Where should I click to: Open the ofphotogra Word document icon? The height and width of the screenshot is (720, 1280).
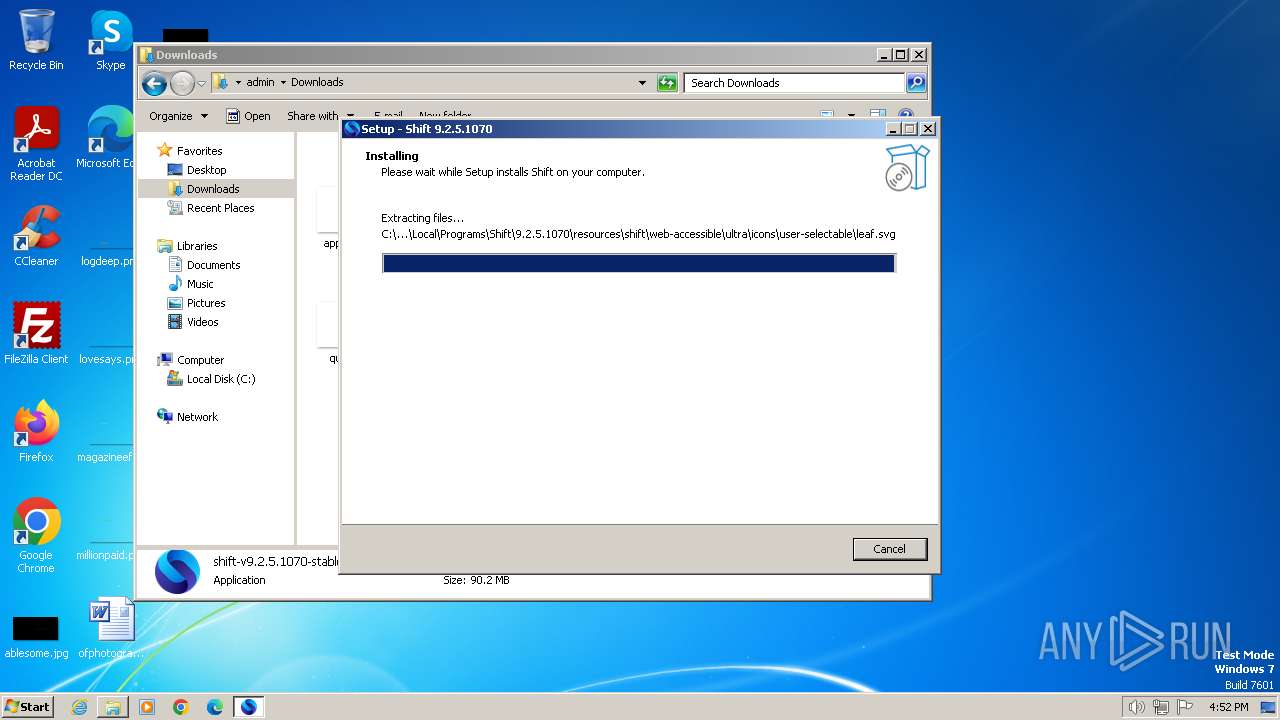[111, 628]
